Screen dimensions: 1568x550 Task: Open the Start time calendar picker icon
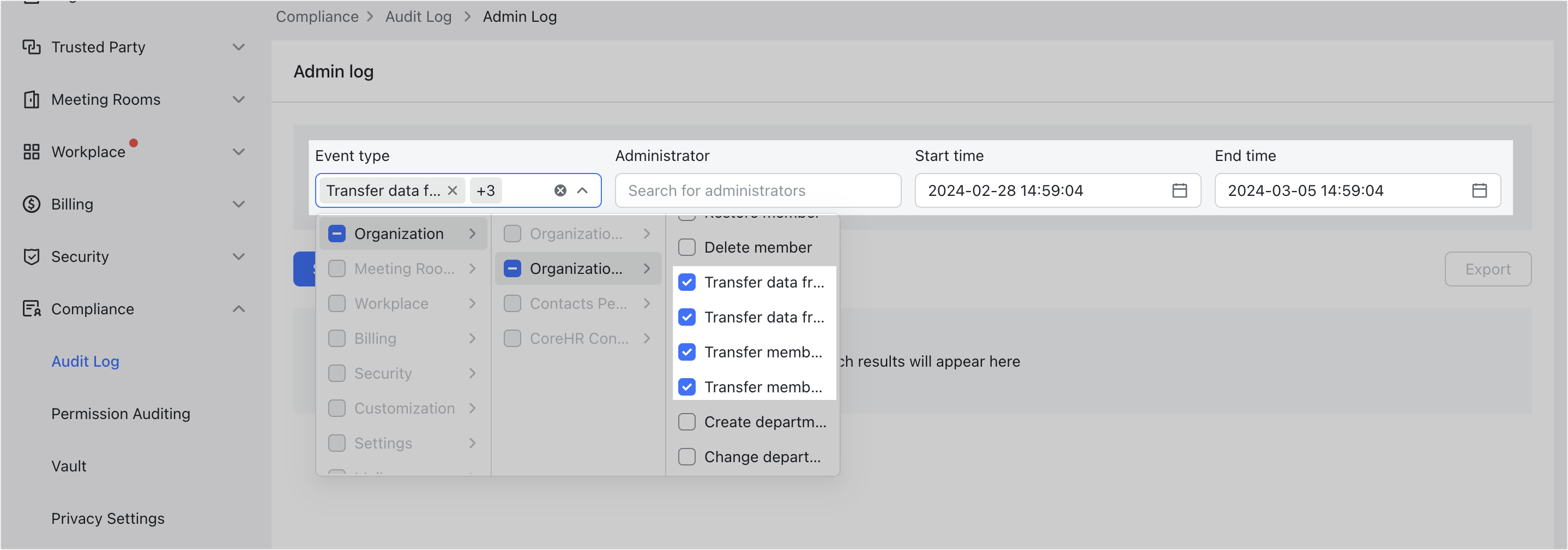pos(1180,190)
